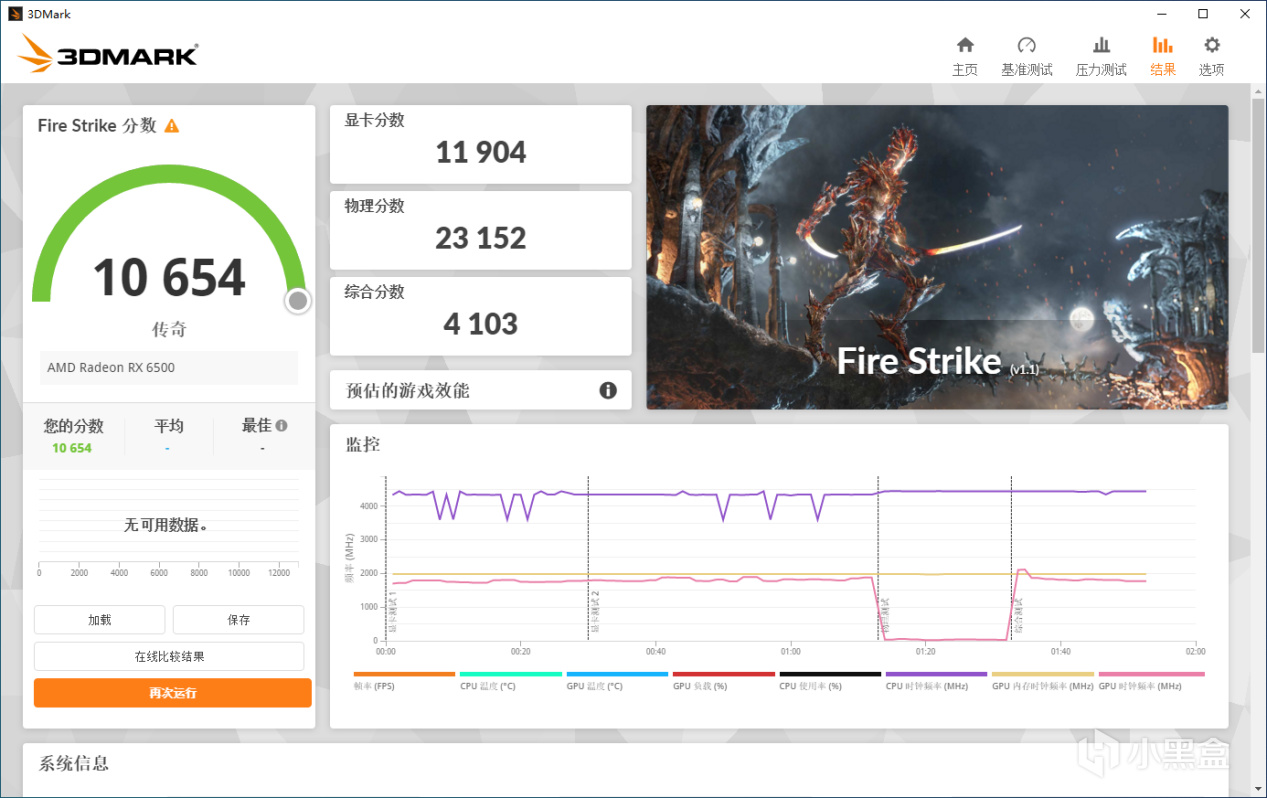This screenshot has width=1267, height=798.
Task: Open the 结果 results bar chart icon
Action: point(1162,45)
